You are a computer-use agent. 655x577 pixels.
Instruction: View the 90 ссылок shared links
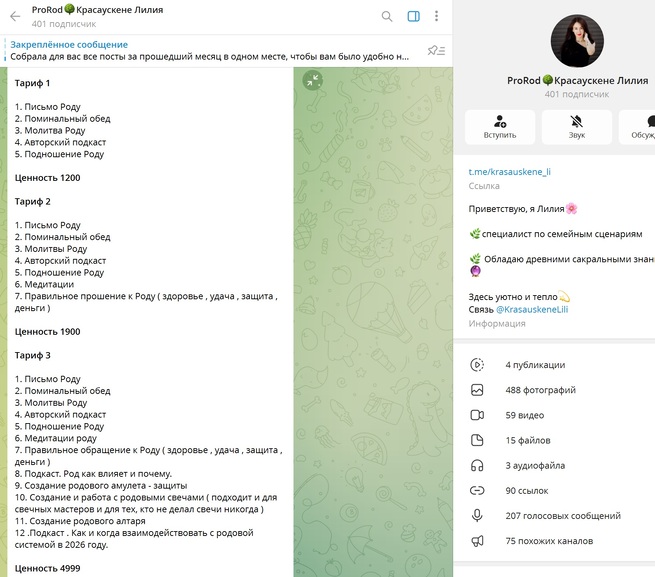pyautogui.click(x=527, y=490)
